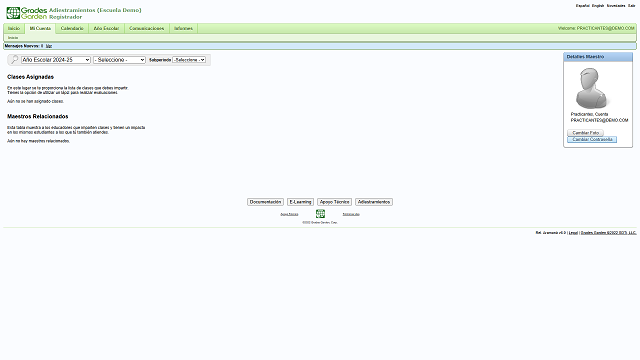Click the Grades Garden logo in header

pyautogui.click(x=27, y=13)
